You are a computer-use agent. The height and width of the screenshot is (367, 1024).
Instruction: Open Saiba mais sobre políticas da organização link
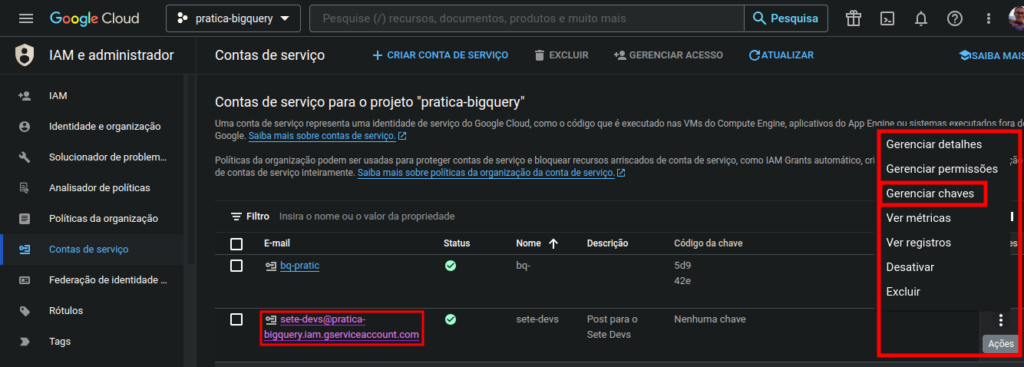491,173
